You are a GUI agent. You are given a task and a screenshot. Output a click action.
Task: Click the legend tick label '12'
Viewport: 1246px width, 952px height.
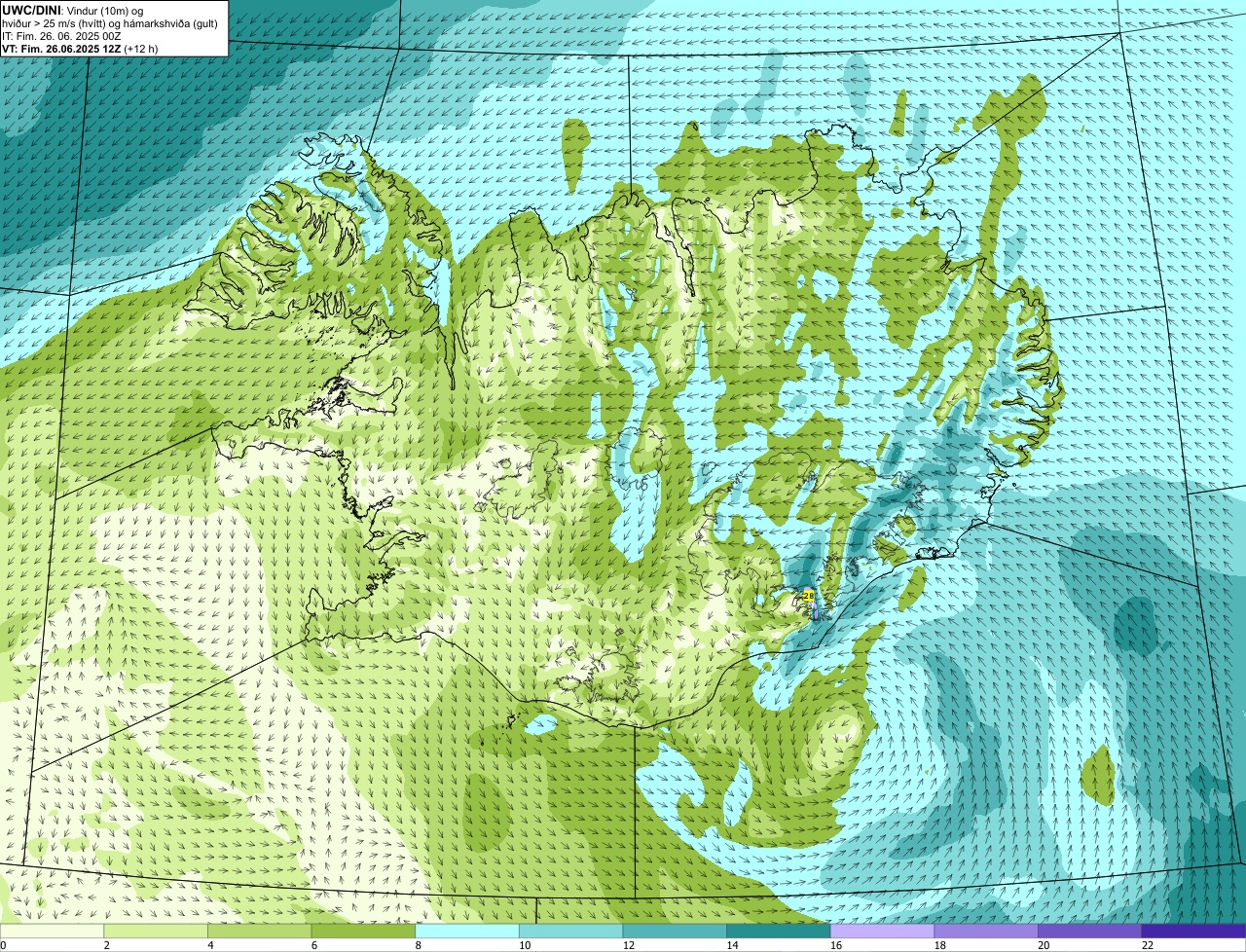point(629,945)
